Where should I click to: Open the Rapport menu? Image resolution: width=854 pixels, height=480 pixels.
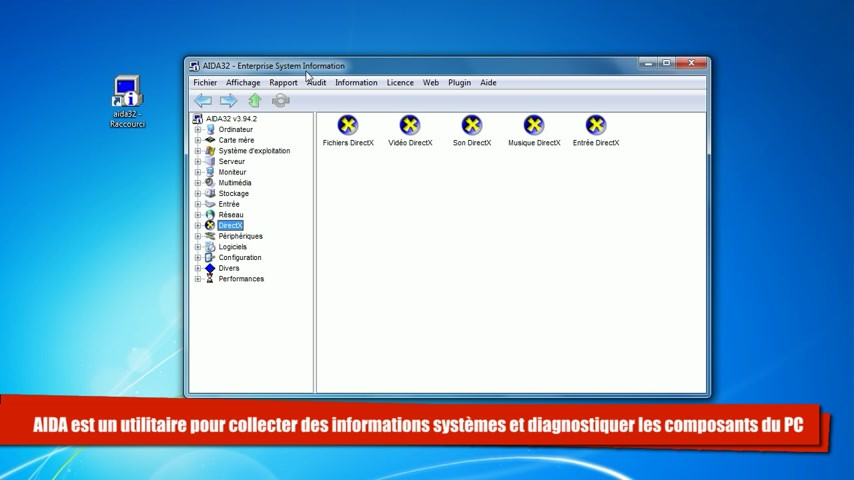(283, 83)
